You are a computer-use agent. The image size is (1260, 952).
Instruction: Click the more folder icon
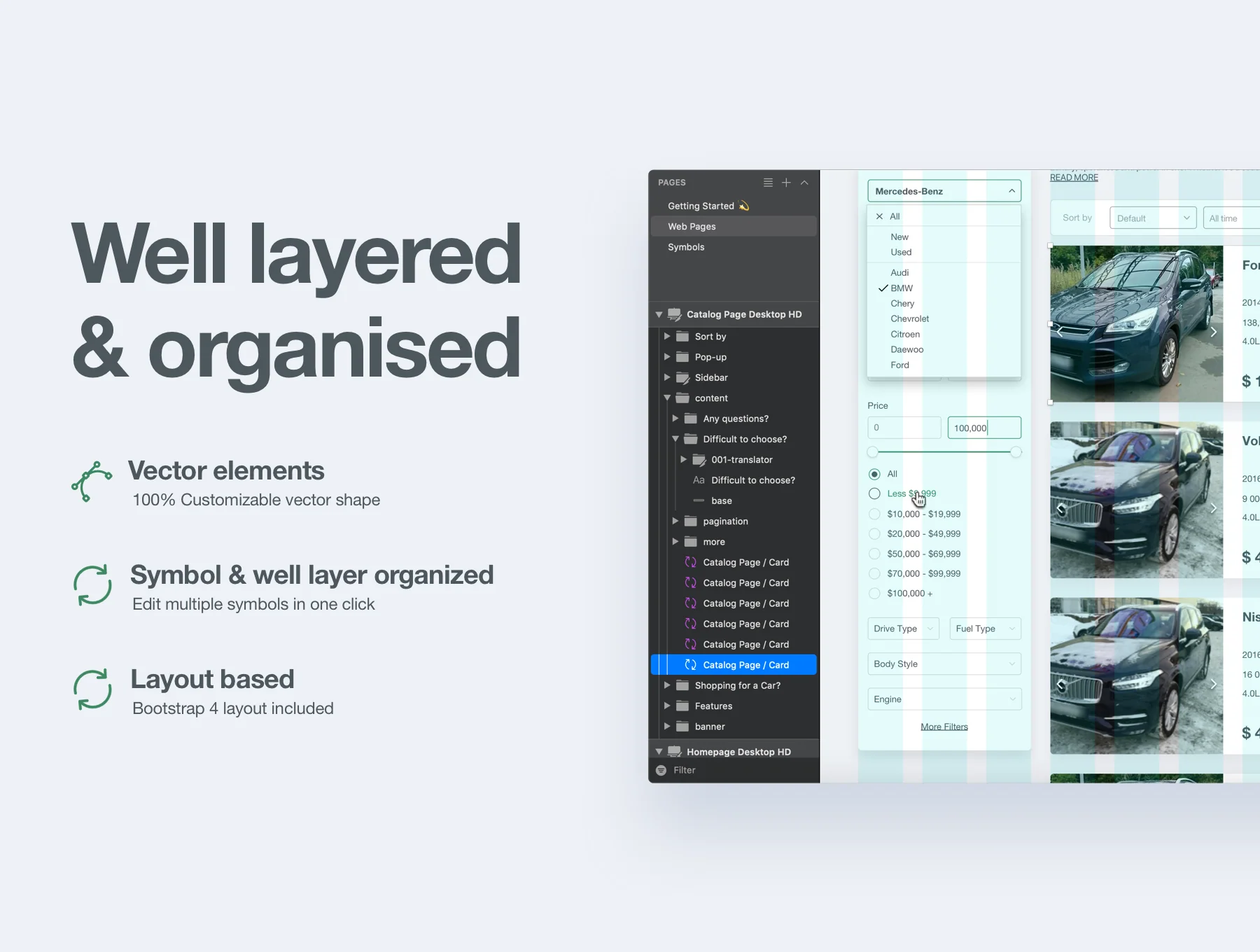tap(691, 542)
